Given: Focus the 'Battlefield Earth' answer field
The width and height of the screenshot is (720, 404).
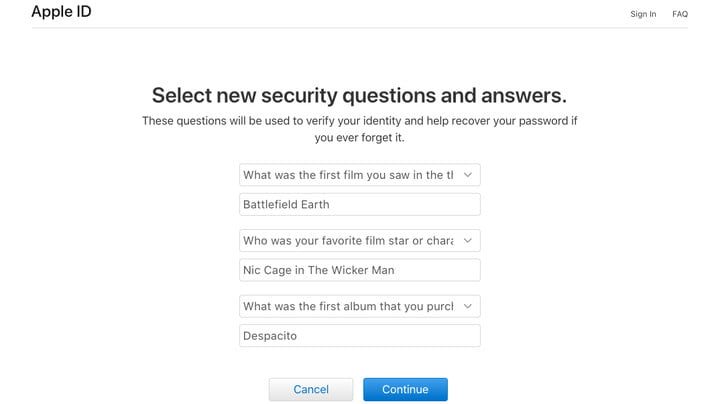Looking at the screenshot, I should tap(360, 205).
